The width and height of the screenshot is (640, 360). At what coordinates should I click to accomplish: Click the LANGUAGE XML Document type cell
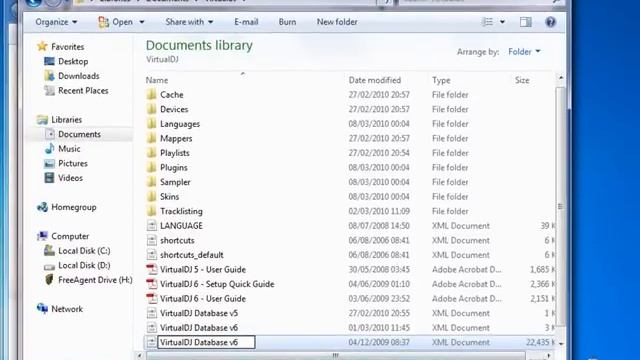pyautogui.click(x=461, y=226)
